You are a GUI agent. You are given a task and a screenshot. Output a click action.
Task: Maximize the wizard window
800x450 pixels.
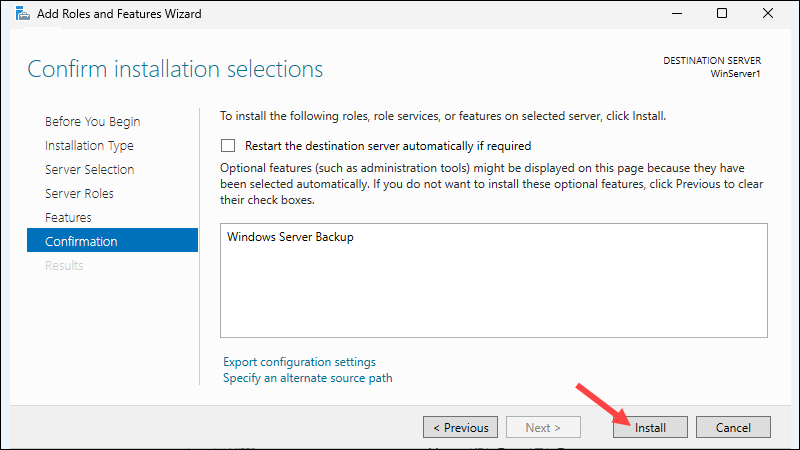pyautogui.click(x=722, y=15)
